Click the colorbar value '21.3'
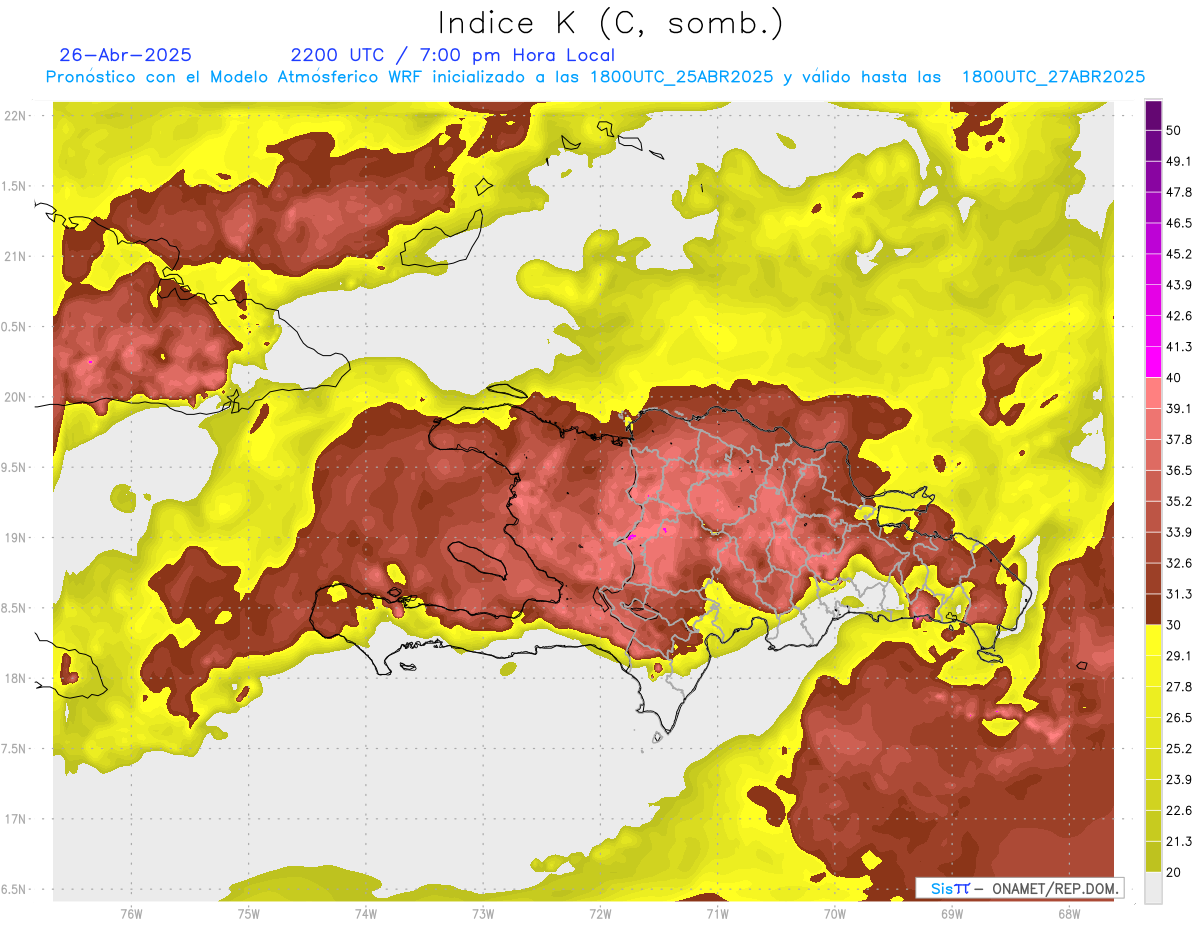This screenshot has height=927, width=1200. [x=1179, y=842]
